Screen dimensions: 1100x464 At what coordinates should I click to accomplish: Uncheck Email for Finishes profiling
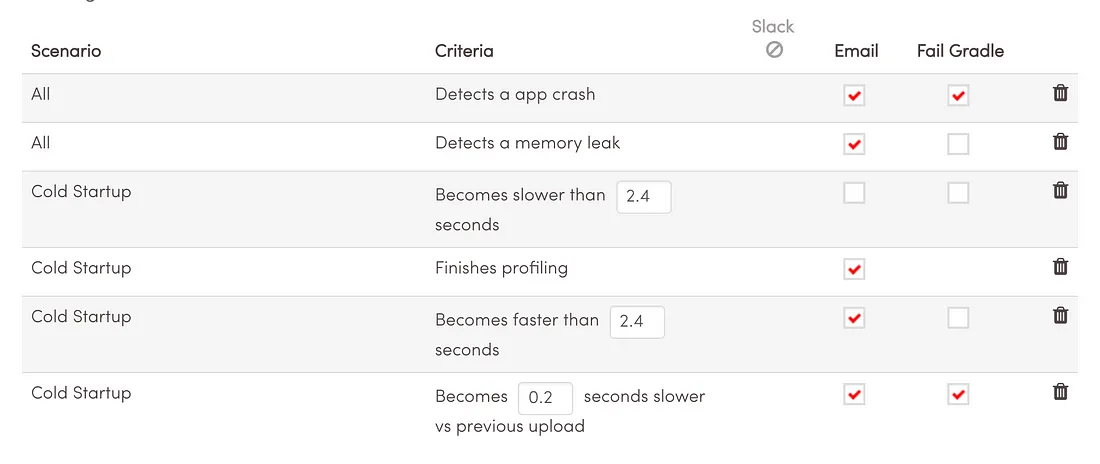(x=854, y=269)
